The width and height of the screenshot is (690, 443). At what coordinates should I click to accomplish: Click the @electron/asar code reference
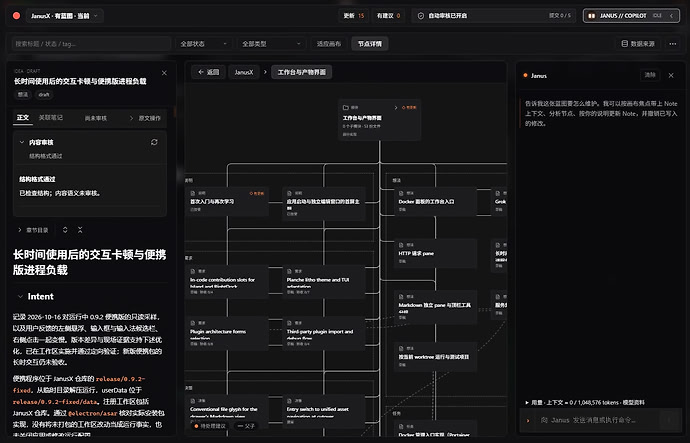(x=93, y=413)
